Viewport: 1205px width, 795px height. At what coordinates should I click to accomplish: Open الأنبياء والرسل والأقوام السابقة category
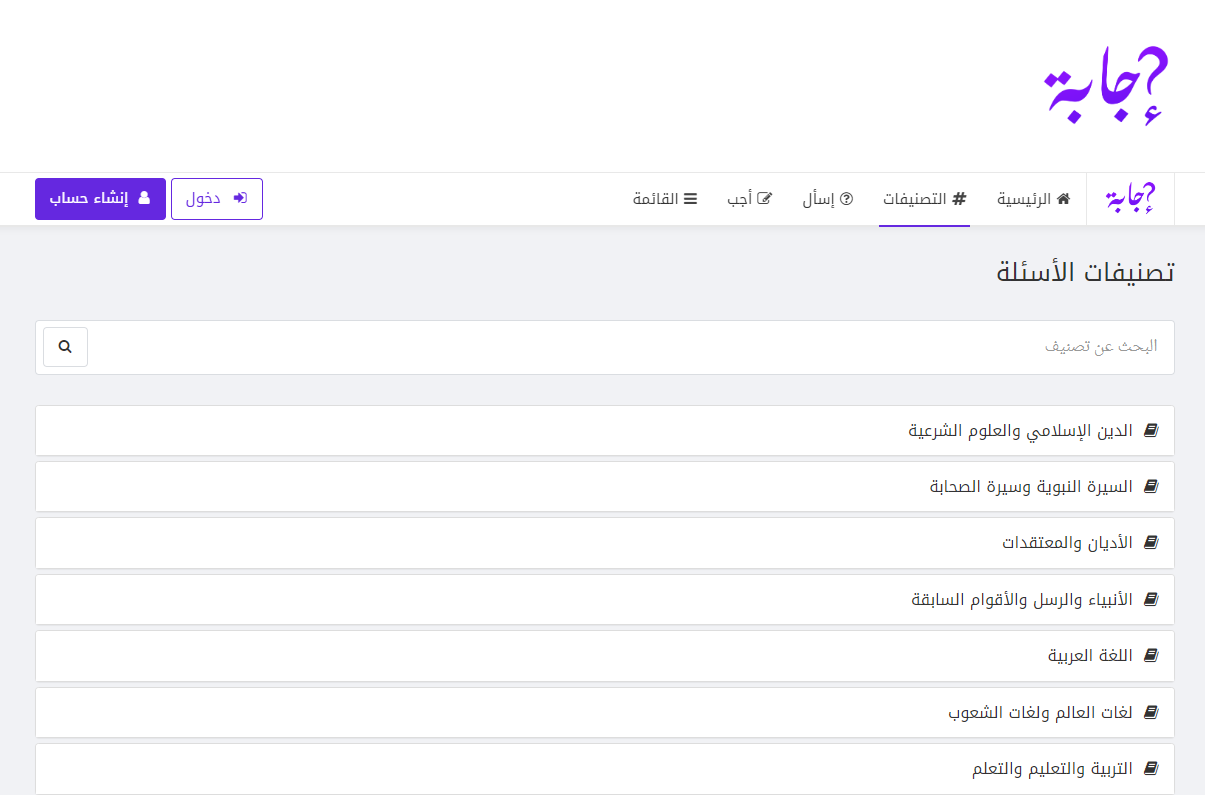point(1022,600)
